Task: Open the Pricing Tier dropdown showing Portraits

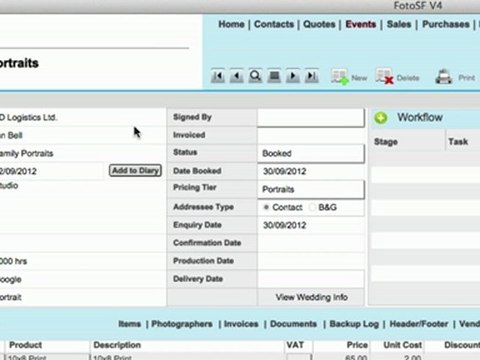Action: (x=311, y=189)
